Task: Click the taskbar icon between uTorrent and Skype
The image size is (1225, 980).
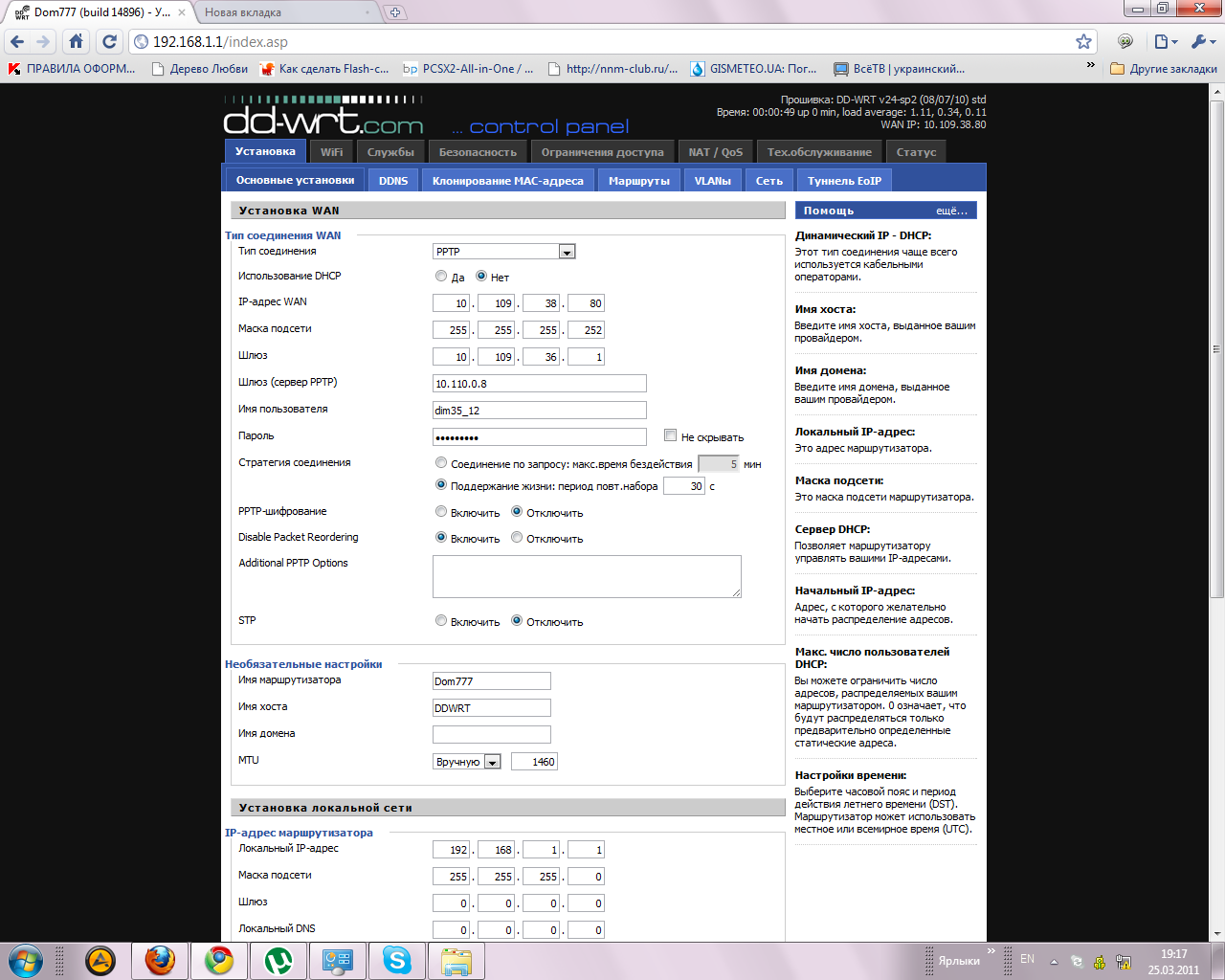Action: 338,960
